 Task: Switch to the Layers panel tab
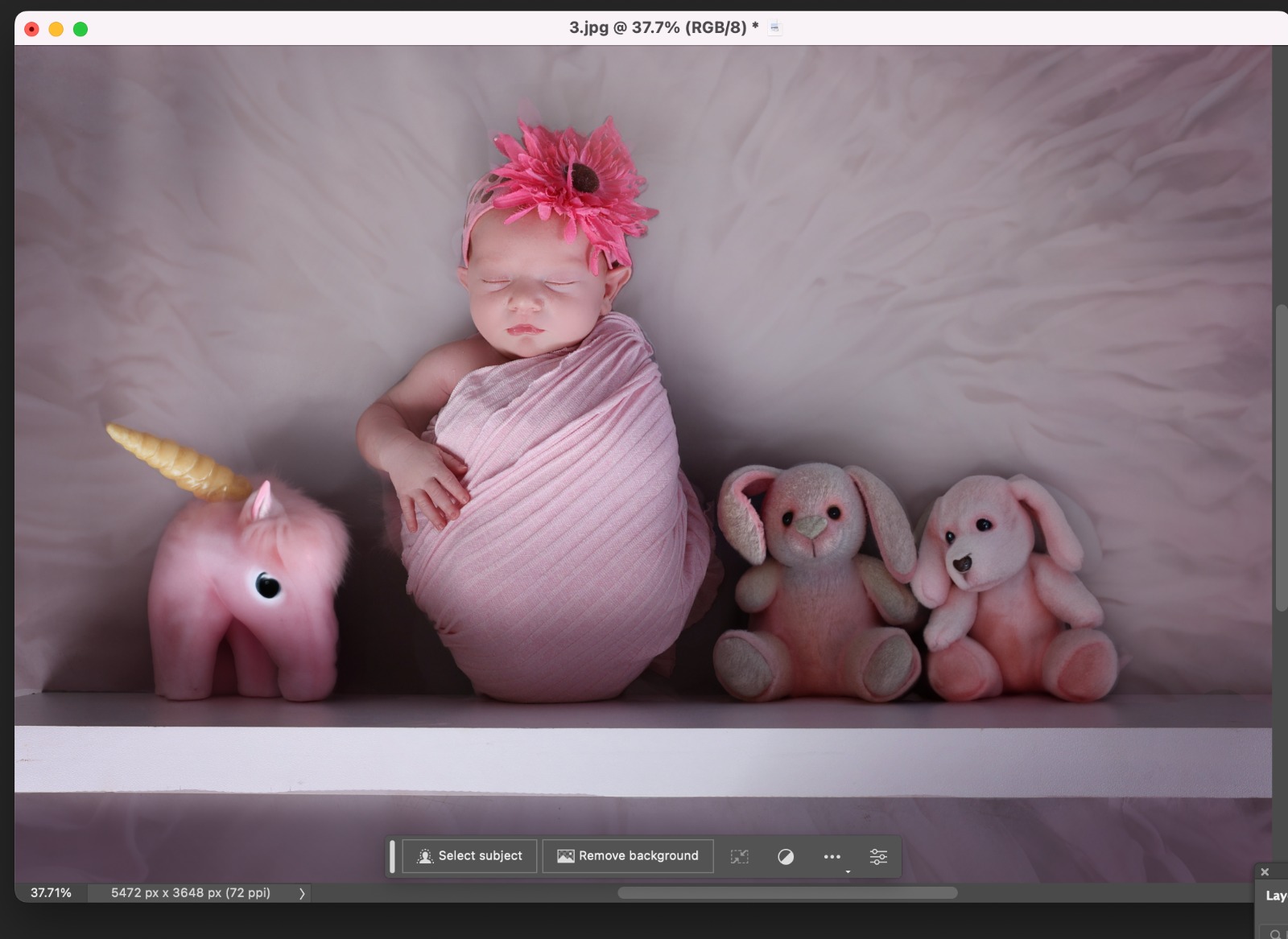[1276, 896]
